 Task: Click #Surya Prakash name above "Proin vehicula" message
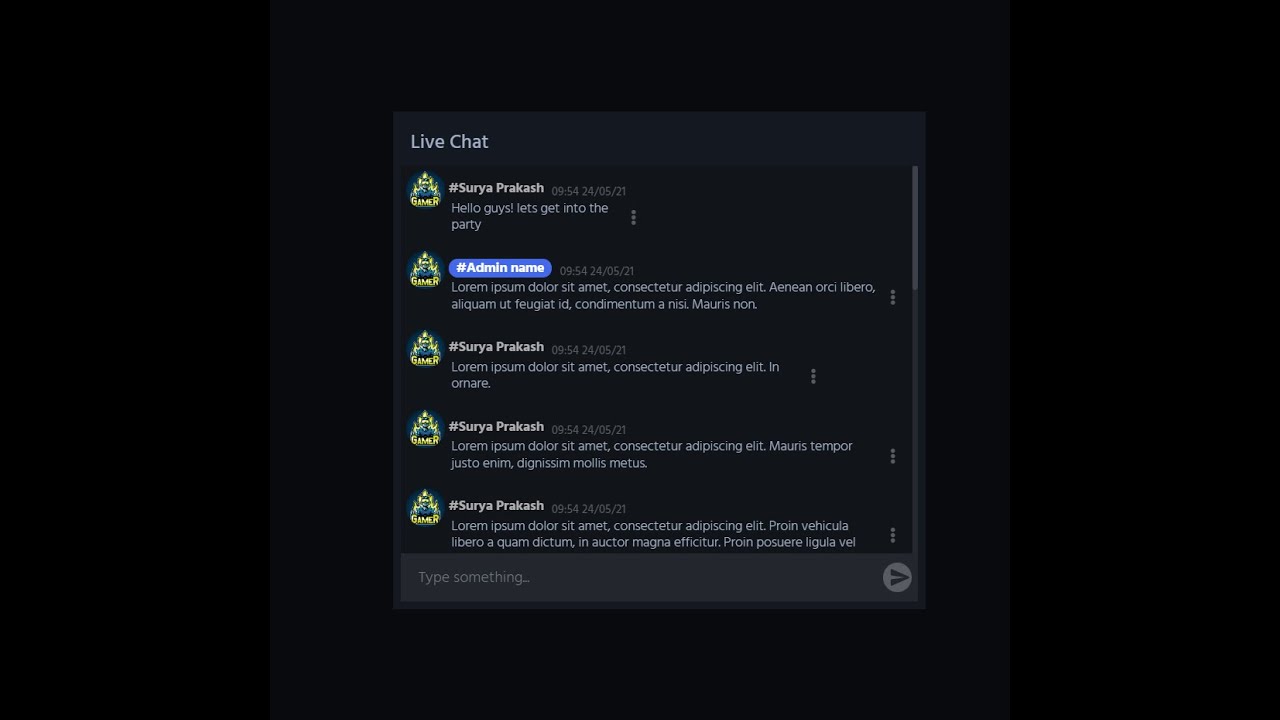coord(496,506)
